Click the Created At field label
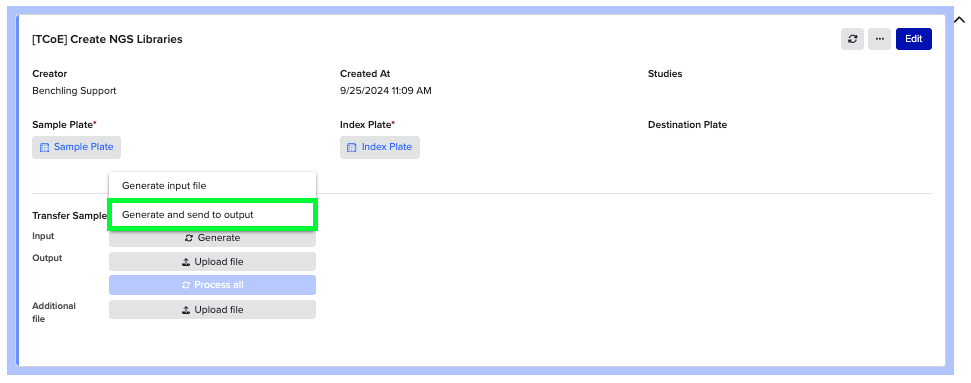Image resolution: width=971 pixels, height=383 pixels. [365, 74]
